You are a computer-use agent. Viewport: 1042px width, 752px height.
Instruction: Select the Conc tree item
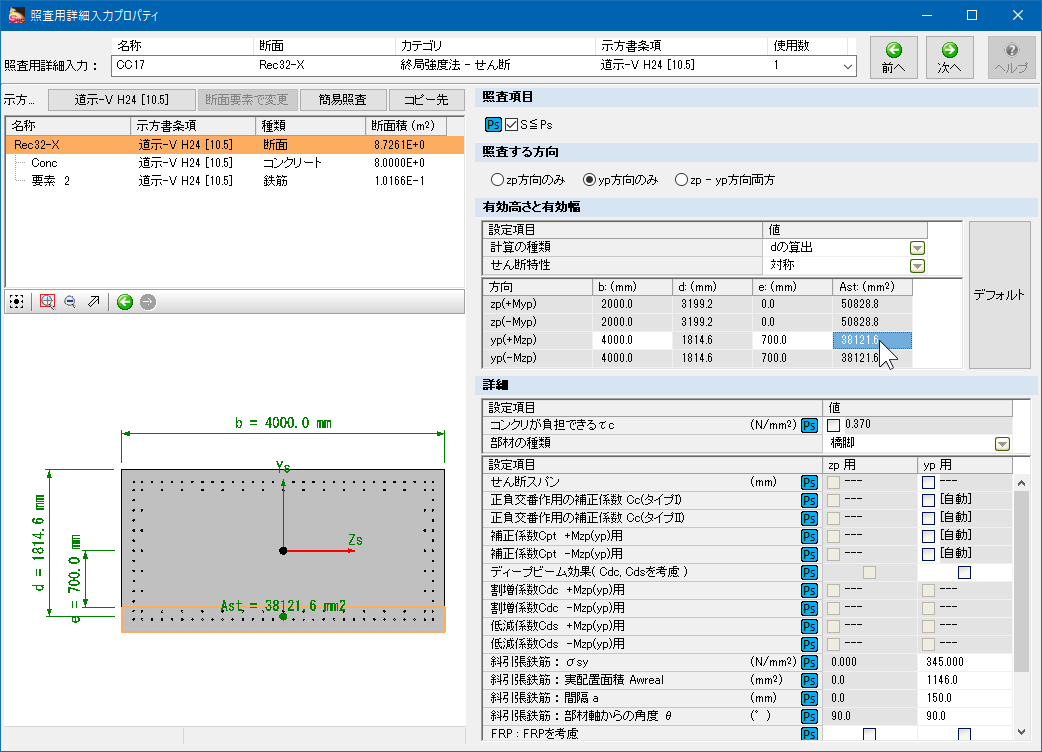pyautogui.click(x=44, y=163)
